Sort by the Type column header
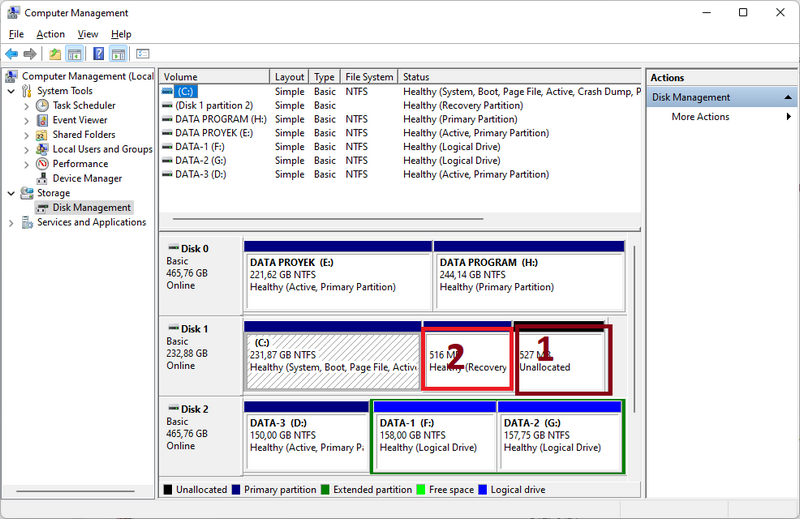This screenshot has width=800, height=519. [324, 77]
